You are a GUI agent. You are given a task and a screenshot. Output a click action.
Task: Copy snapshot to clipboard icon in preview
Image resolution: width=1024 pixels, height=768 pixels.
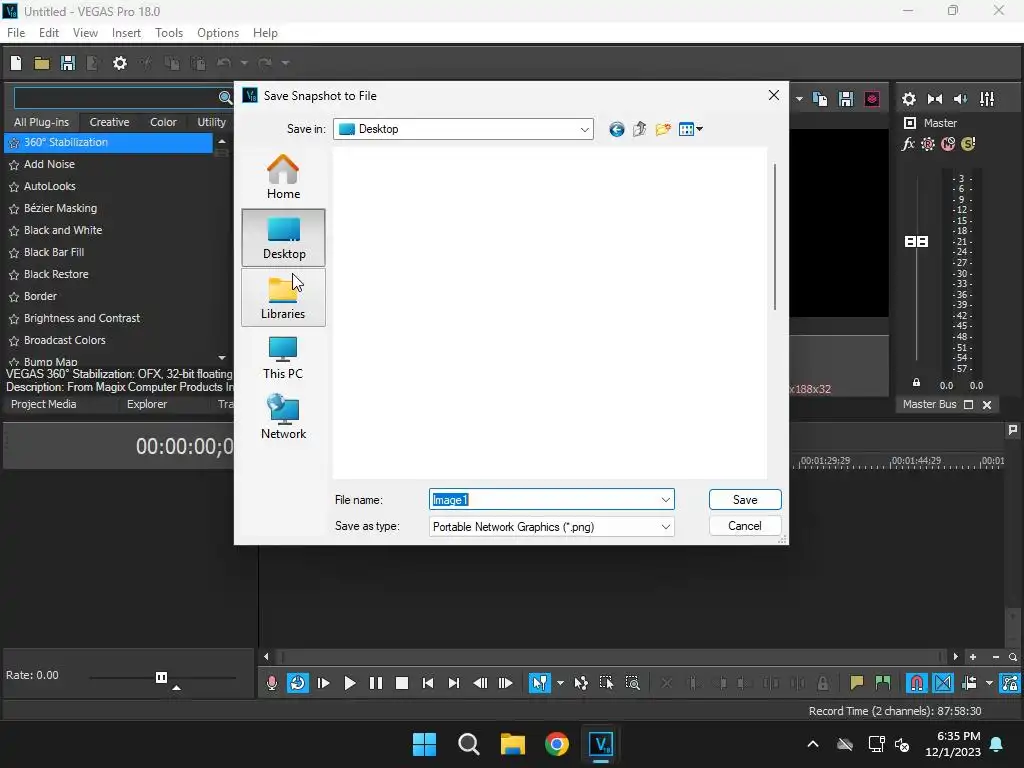(820, 99)
